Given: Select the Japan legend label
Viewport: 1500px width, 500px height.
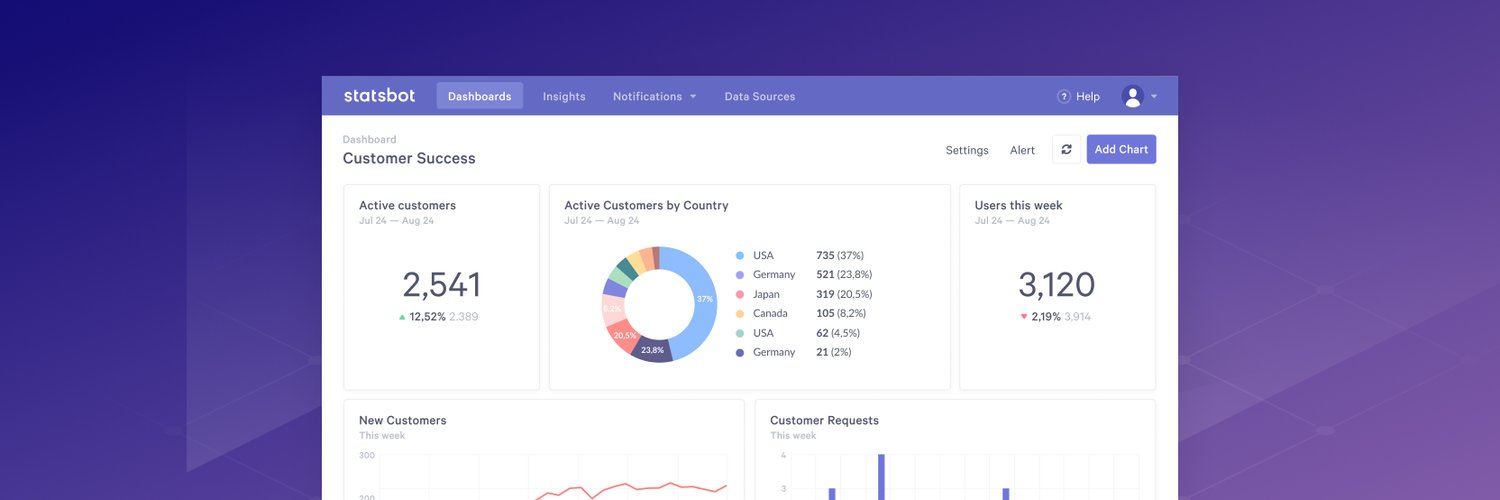Looking at the screenshot, I should (x=766, y=294).
